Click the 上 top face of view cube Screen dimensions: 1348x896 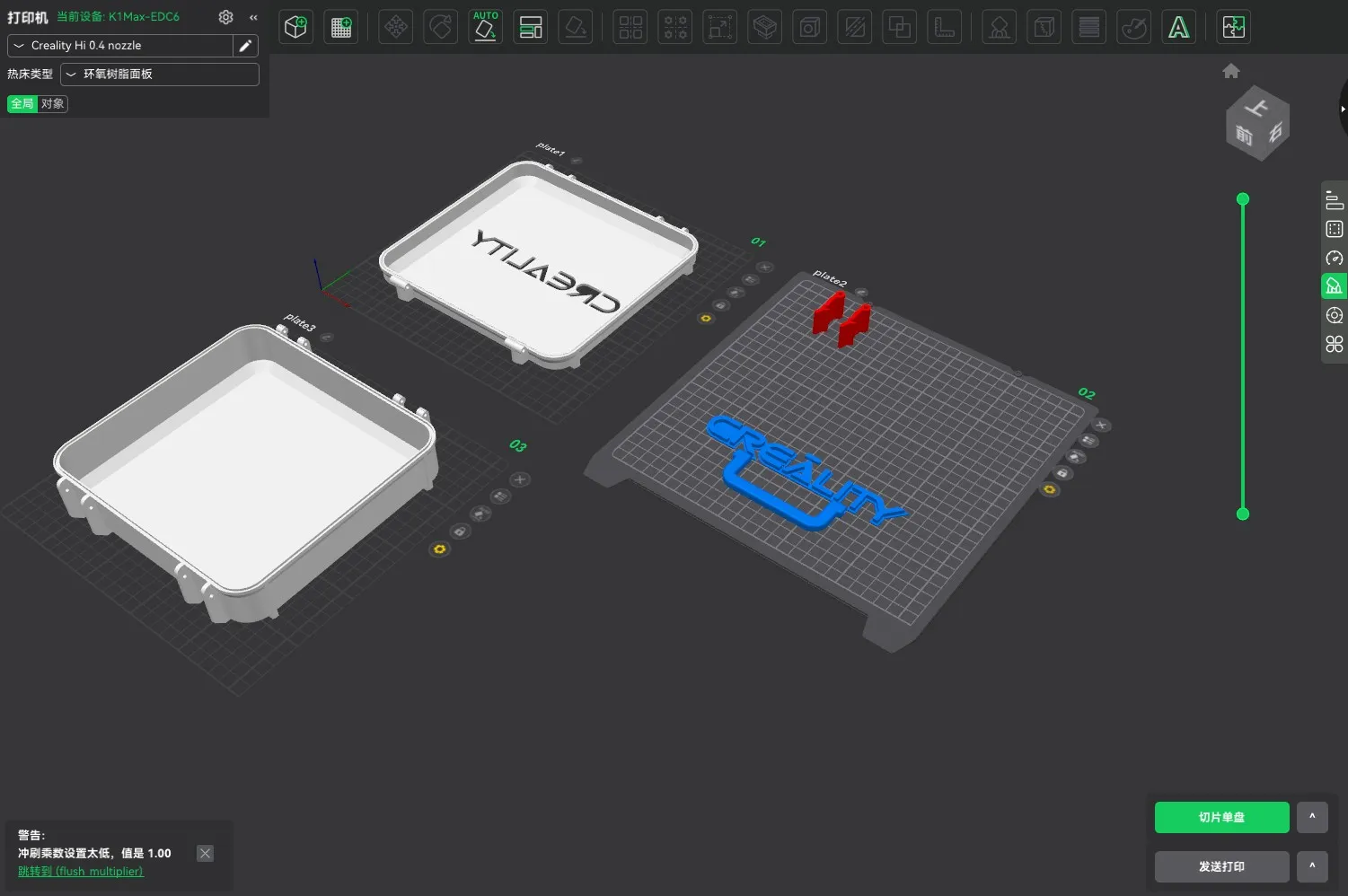[x=1257, y=107]
